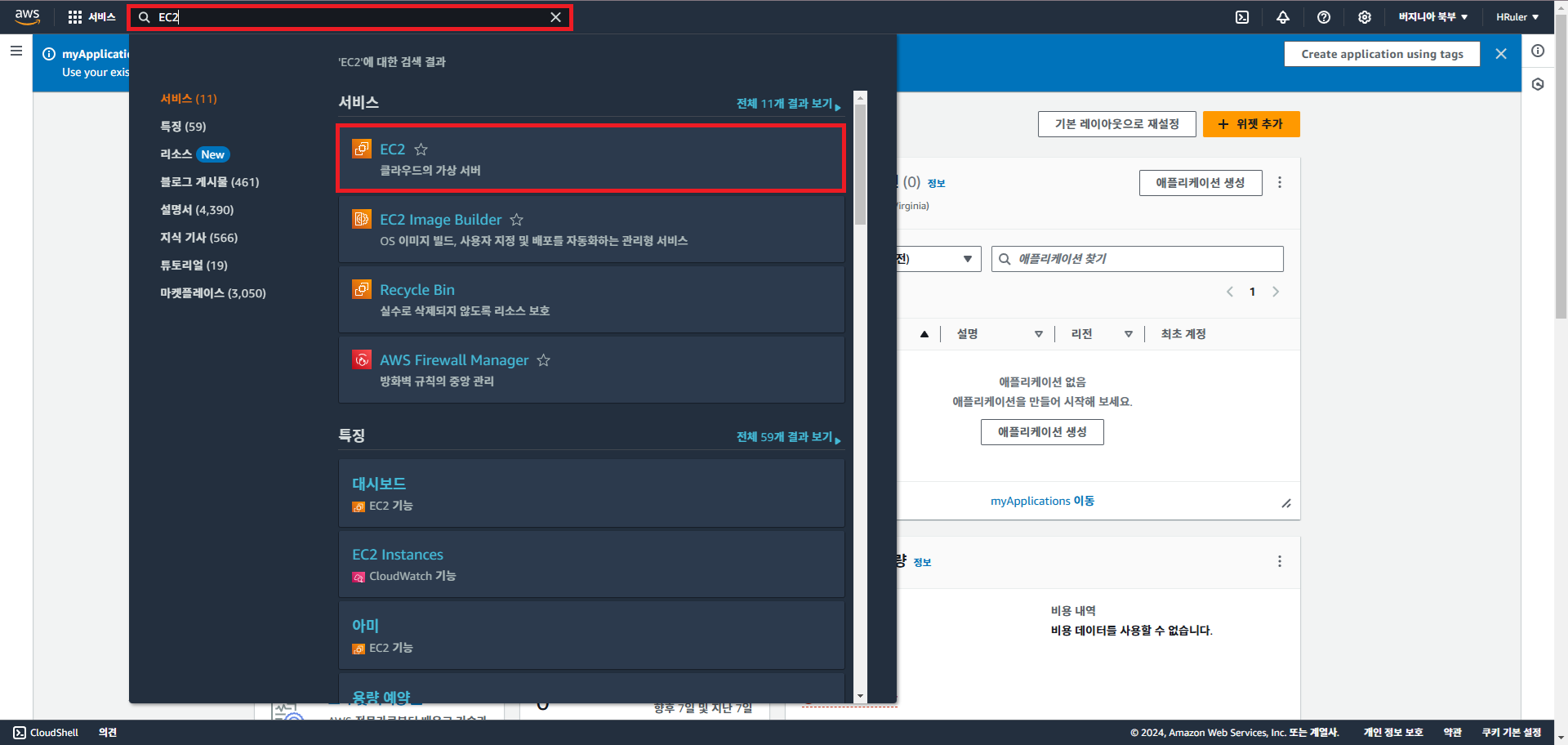Open myApplications widget options three-dot menu
This screenshot has height=745, width=1568.
[1280, 183]
